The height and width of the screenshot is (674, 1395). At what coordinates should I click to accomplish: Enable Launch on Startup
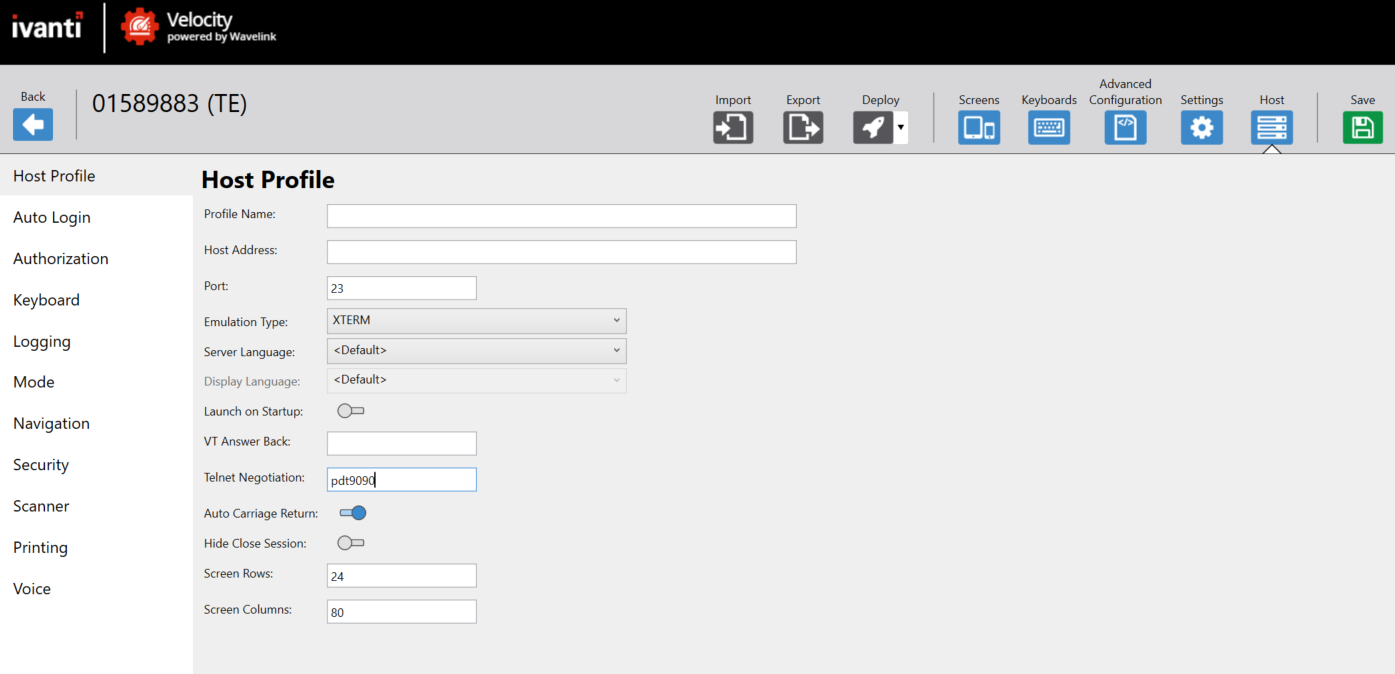tap(350, 410)
